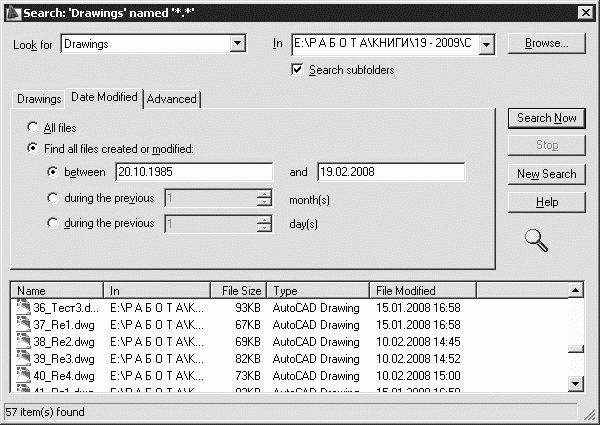Open the Advanced tab
The image size is (600, 425).
point(172,99)
